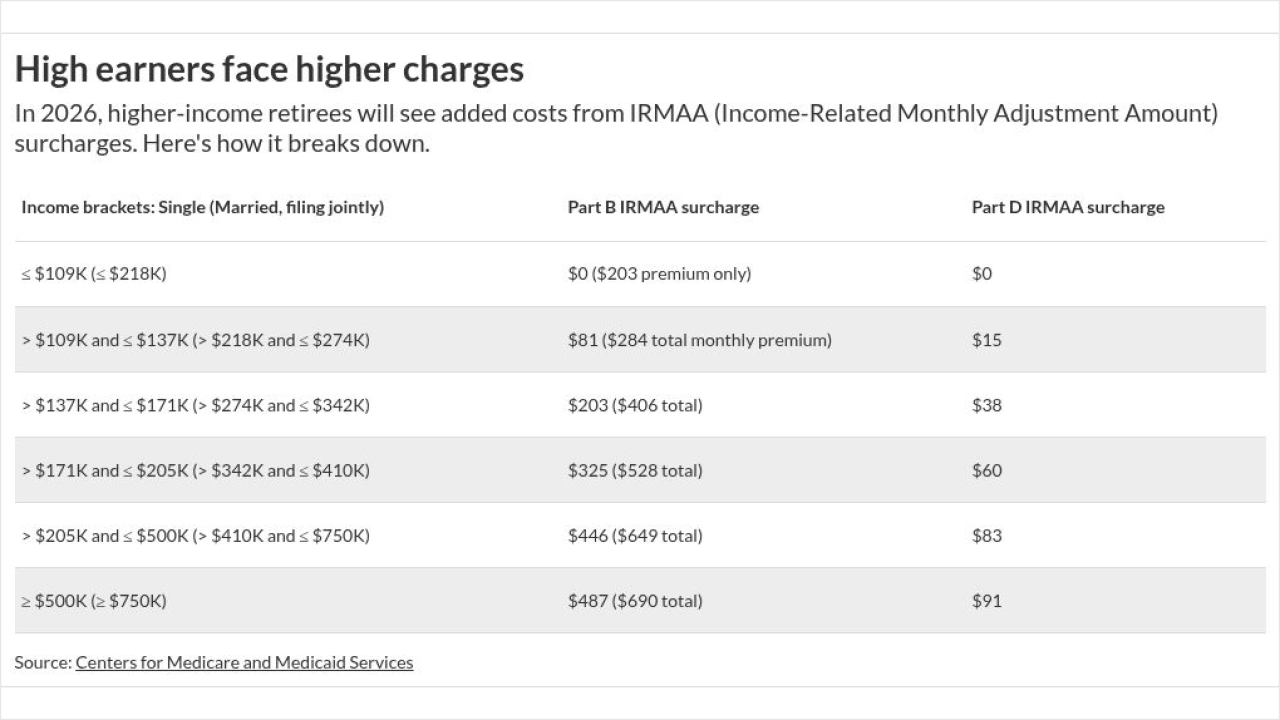Screen dimensions: 1280x720
Task: Click the 'High earners face higher charges' headline
Action: tap(269, 69)
